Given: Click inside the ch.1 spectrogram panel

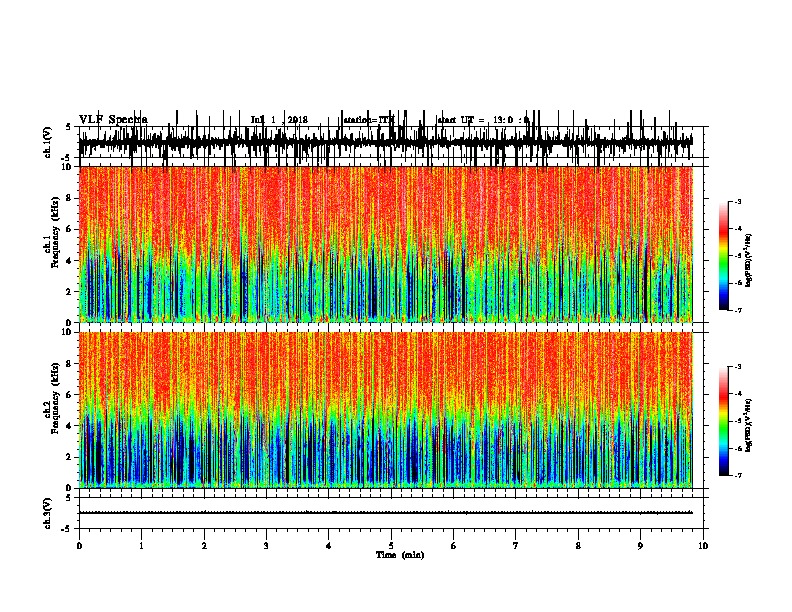Looking at the screenshot, I should 386,244.
